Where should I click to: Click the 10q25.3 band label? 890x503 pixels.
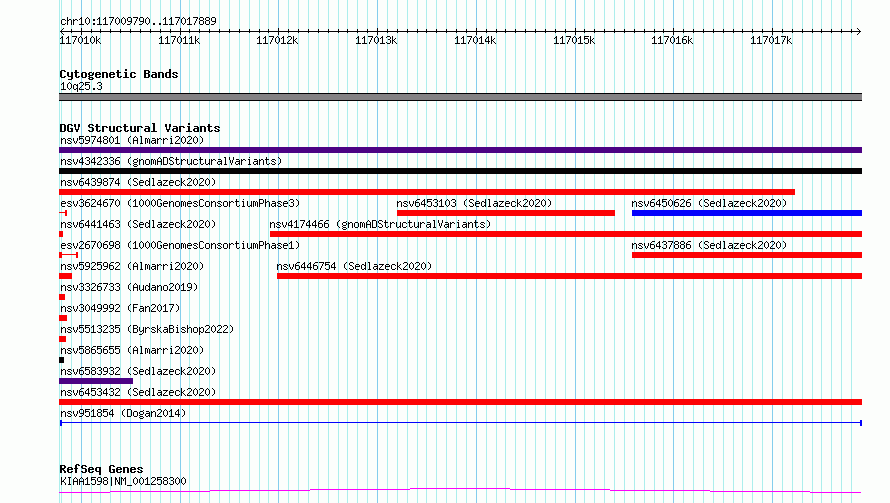coord(81,86)
